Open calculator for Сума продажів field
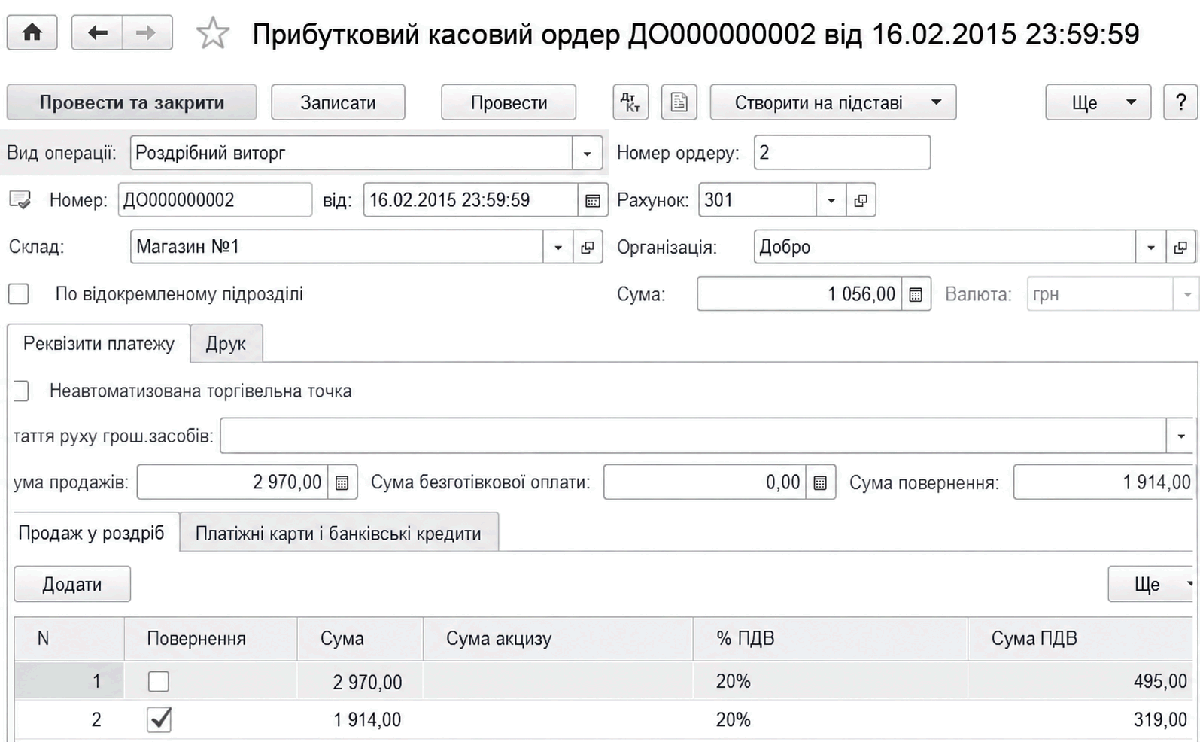1200x742 pixels. (341, 482)
